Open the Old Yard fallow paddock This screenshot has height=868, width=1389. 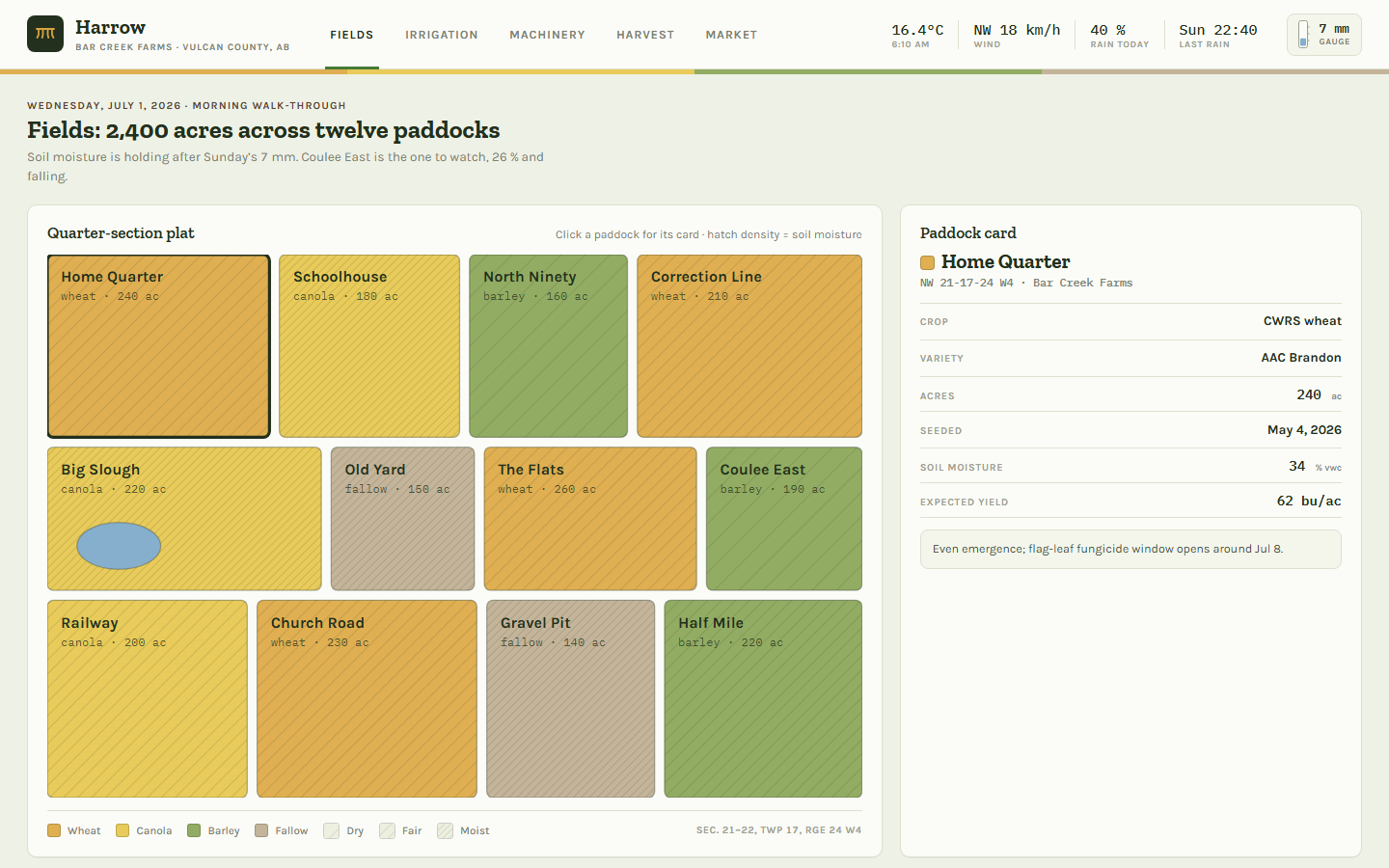[403, 519]
